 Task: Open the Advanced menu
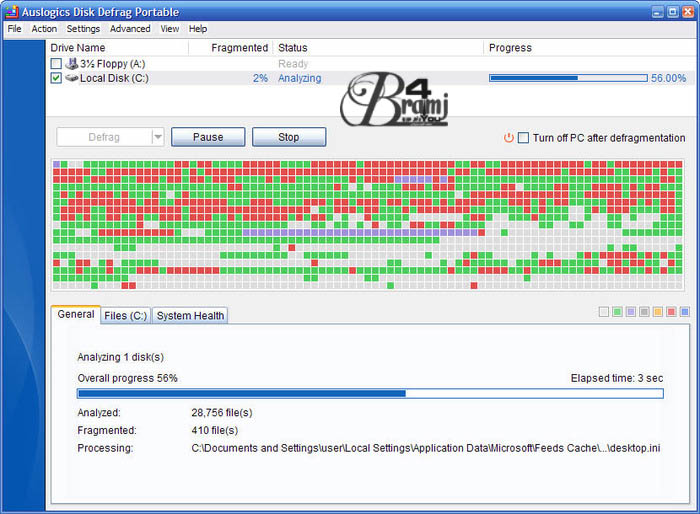point(130,29)
